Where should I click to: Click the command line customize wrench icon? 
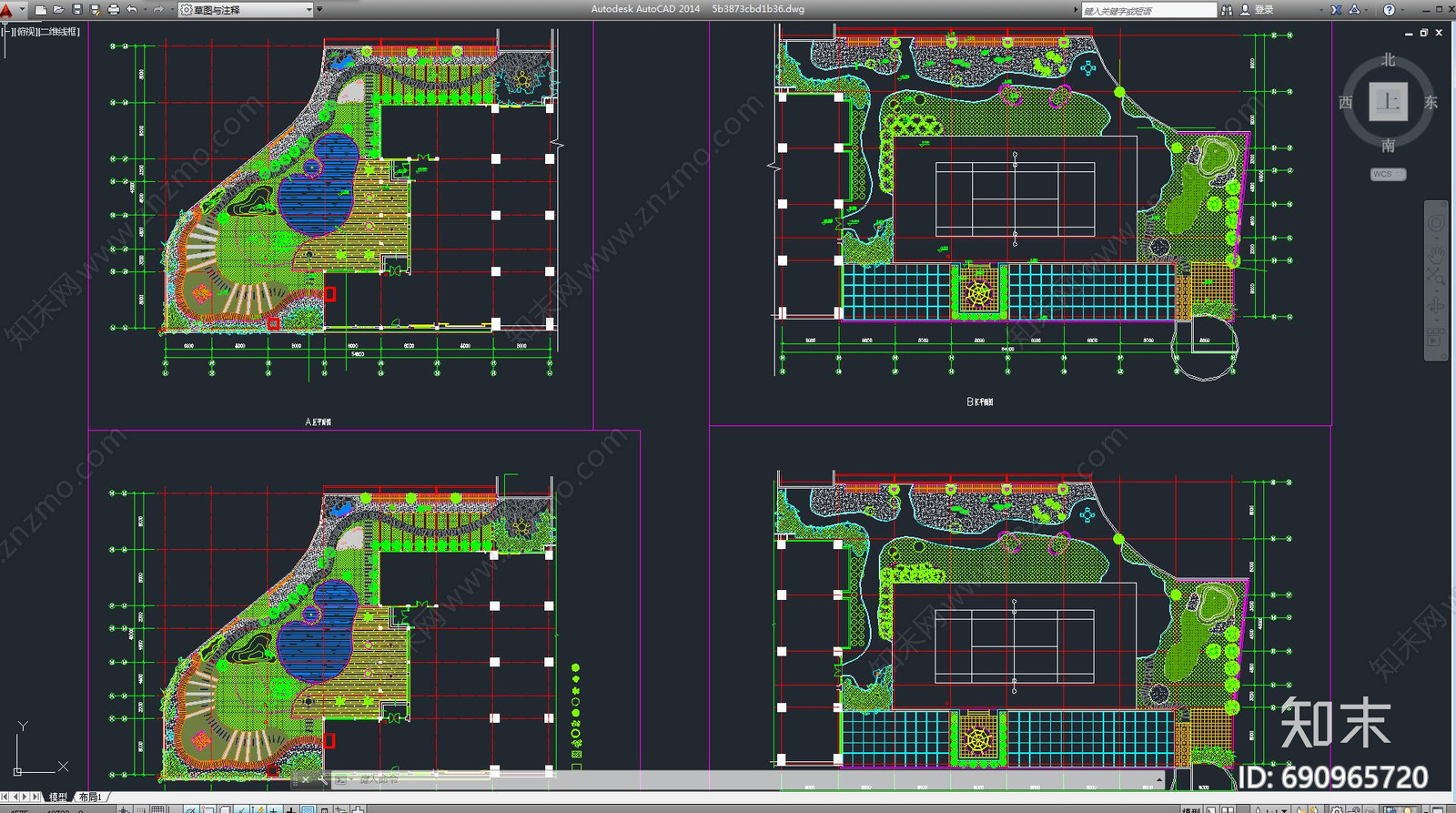pyautogui.click(x=323, y=779)
